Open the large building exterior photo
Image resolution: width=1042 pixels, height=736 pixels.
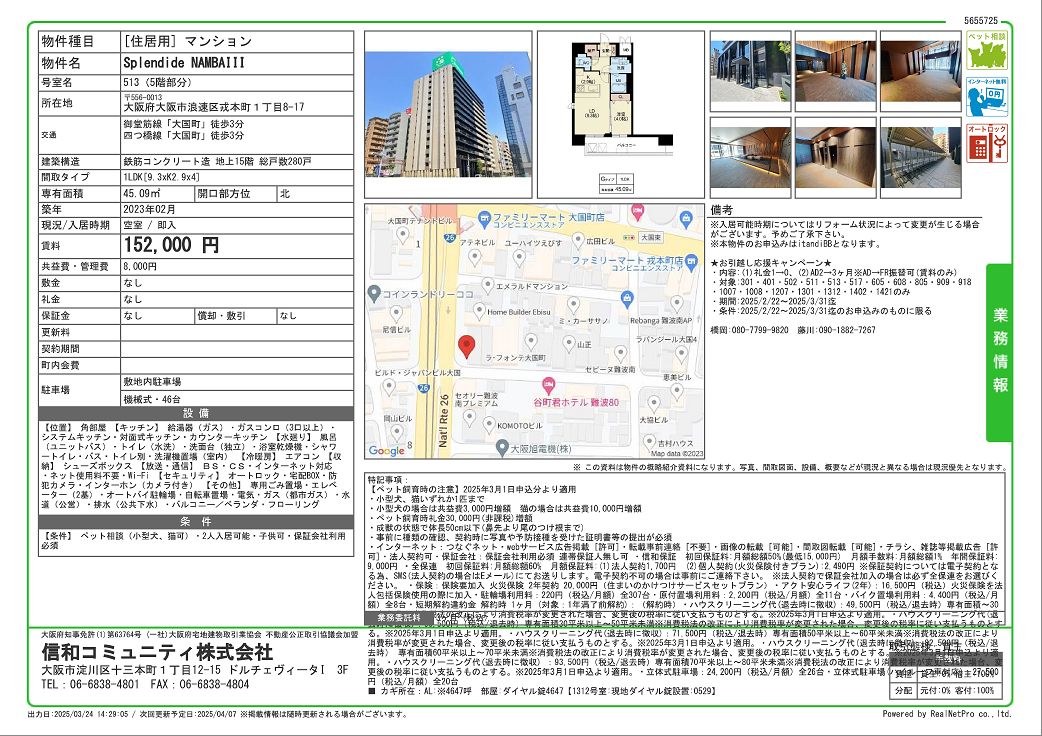point(449,114)
